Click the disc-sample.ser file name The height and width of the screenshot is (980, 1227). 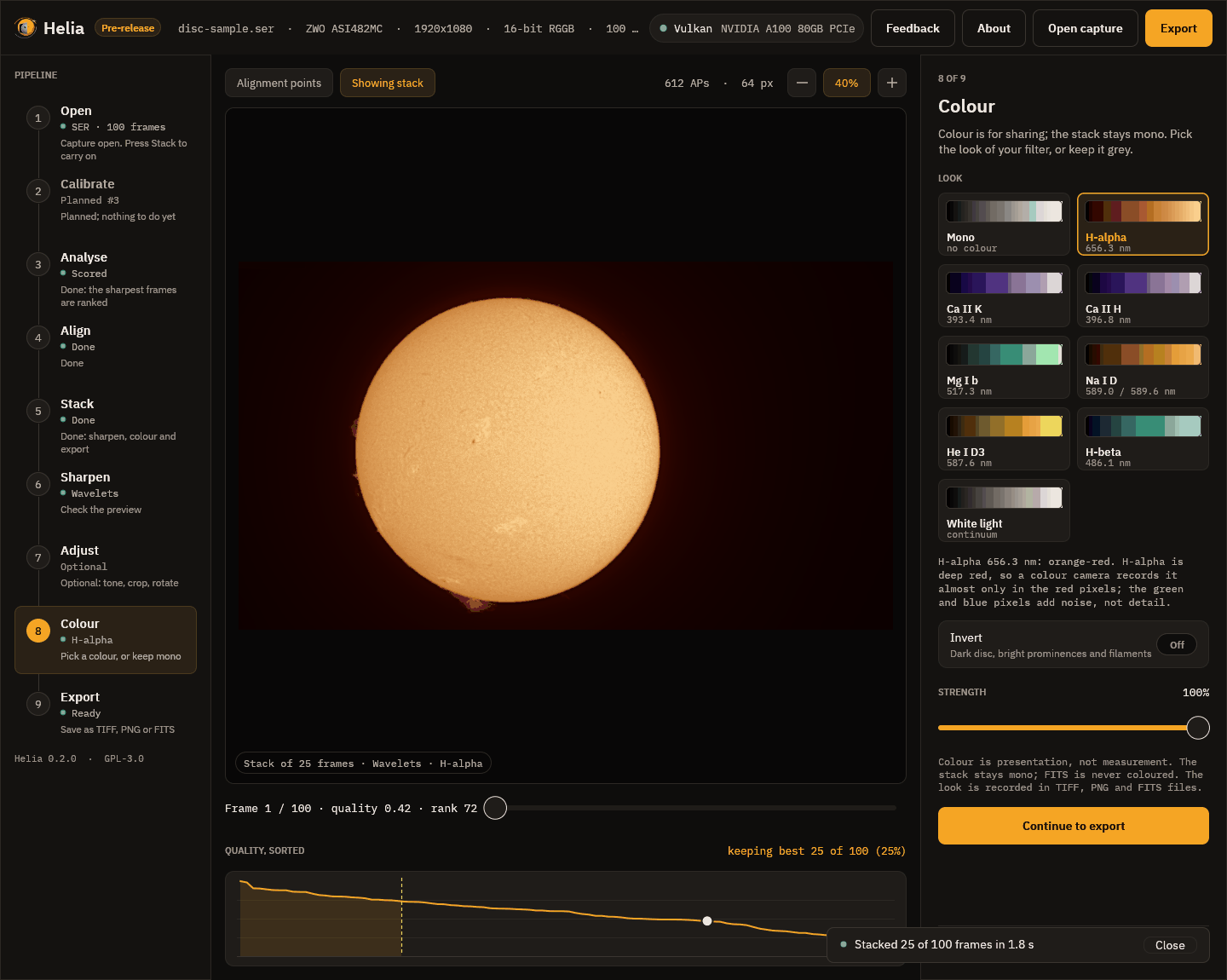coord(226,29)
